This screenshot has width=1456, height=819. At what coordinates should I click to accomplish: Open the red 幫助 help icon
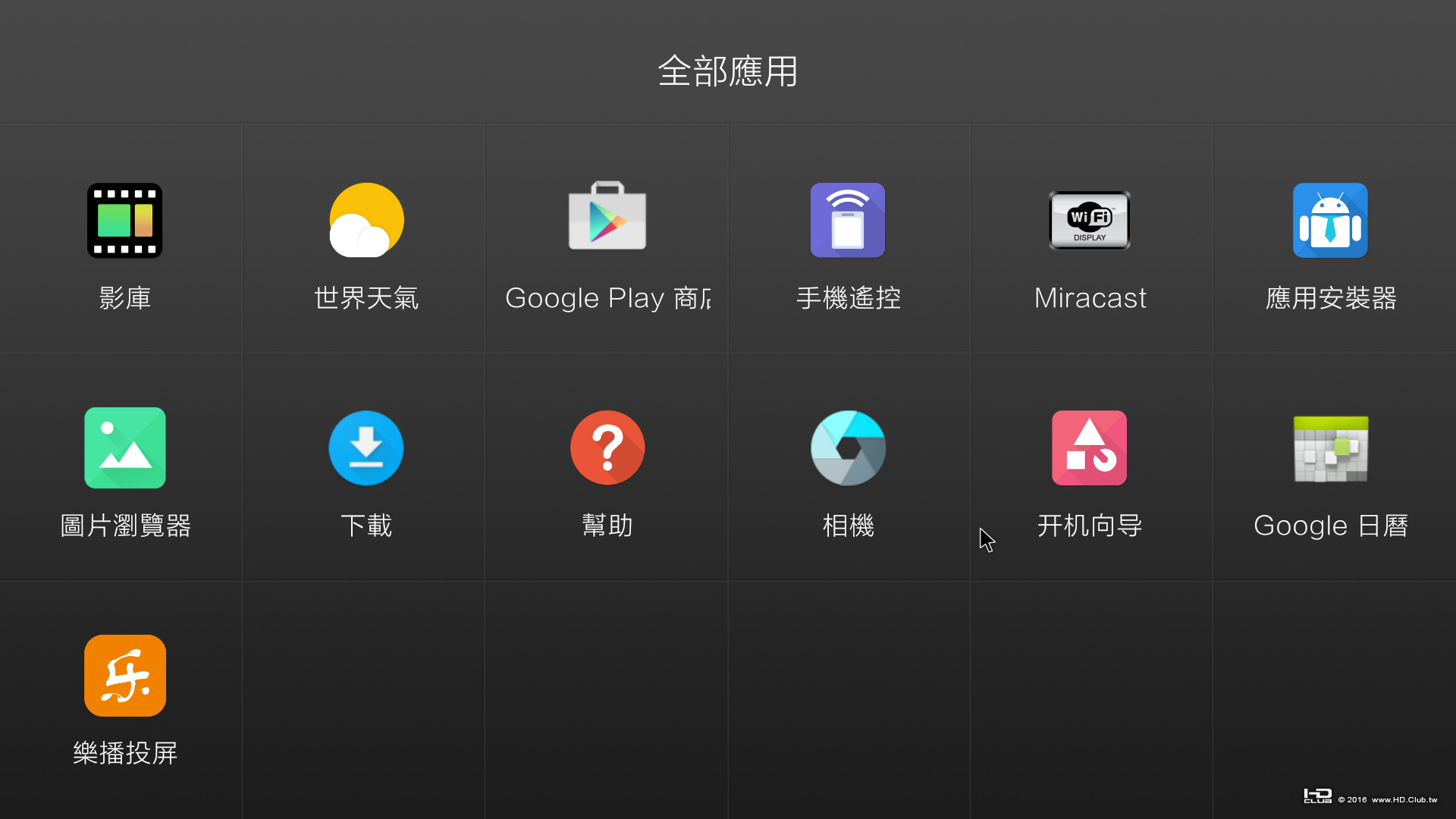pyautogui.click(x=607, y=447)
